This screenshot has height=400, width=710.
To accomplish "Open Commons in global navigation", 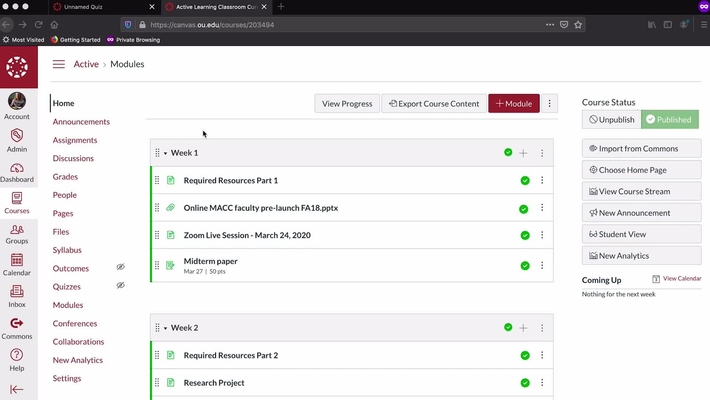I will pos(17,328).
